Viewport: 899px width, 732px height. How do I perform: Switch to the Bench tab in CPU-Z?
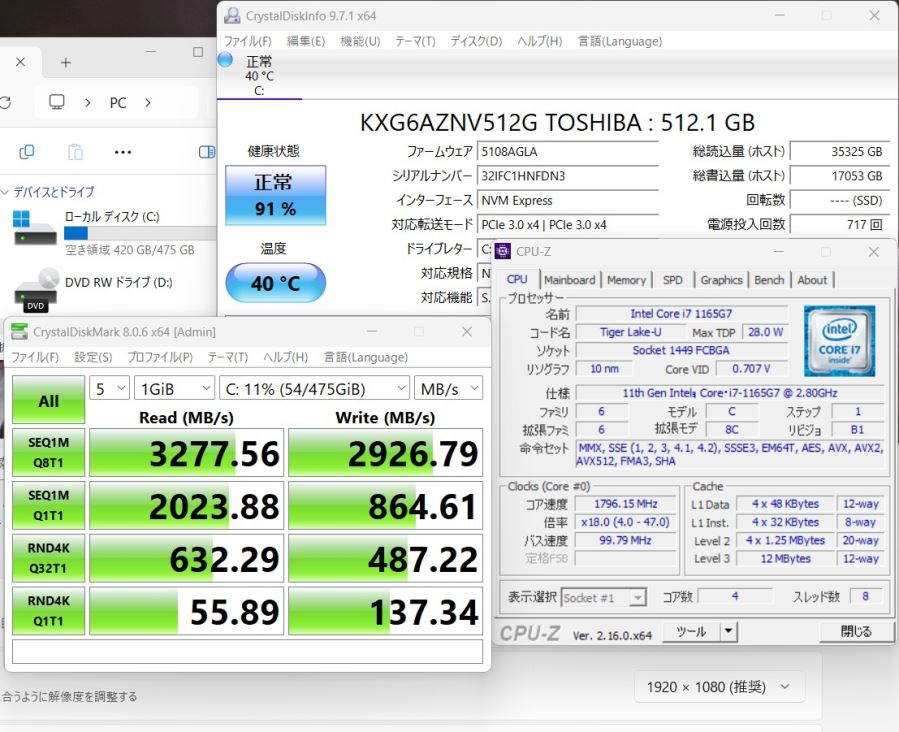[x=769, y=280]
